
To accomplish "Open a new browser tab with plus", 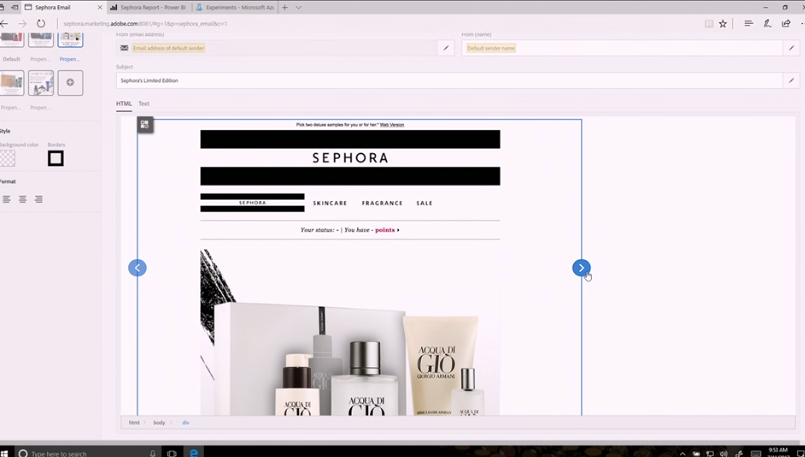I will (284, 8).
